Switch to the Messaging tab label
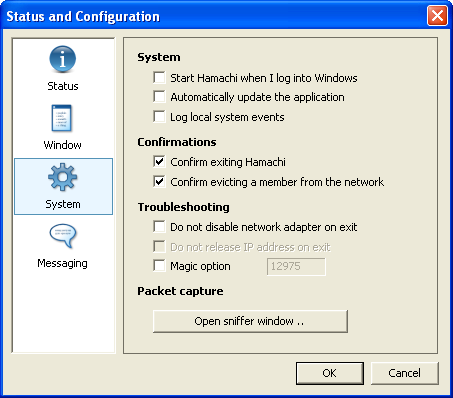 62,263
